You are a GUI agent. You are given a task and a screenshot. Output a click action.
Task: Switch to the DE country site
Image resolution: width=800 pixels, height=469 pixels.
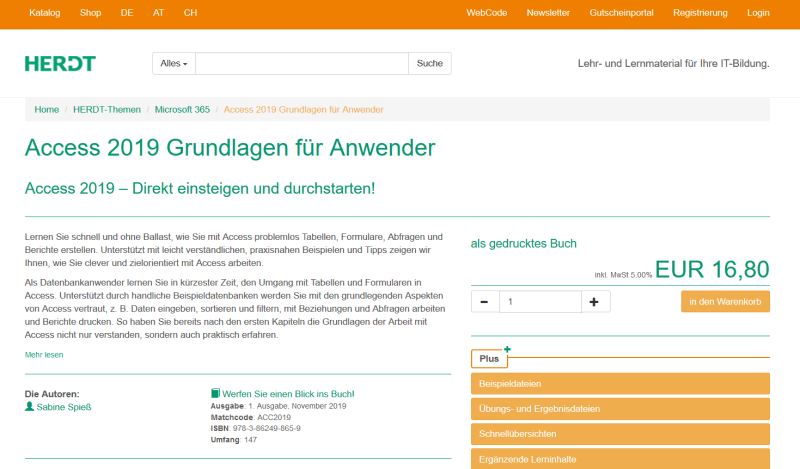click(127, 13)
